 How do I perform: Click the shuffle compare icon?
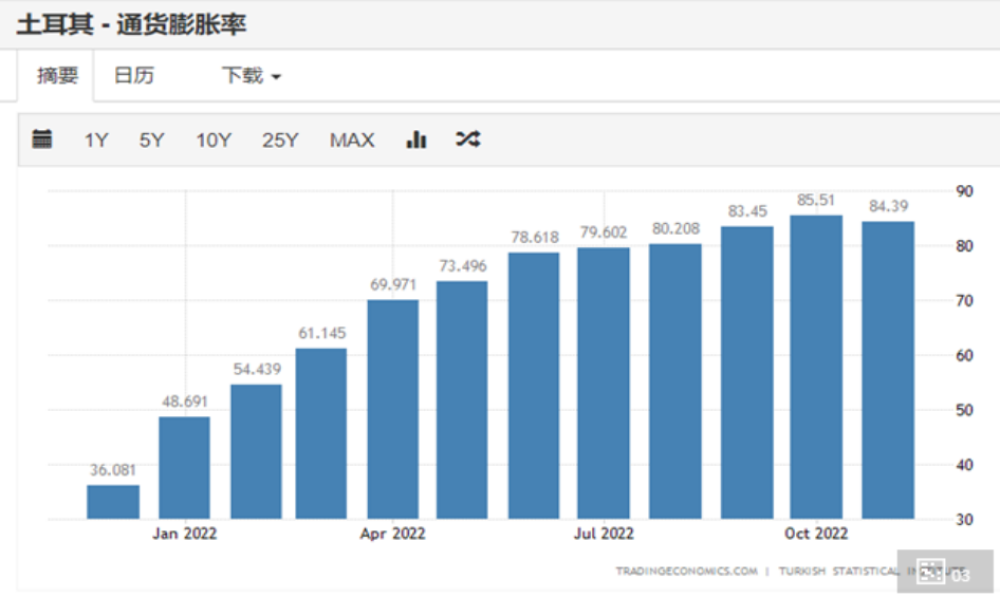(x=468, y=140)
